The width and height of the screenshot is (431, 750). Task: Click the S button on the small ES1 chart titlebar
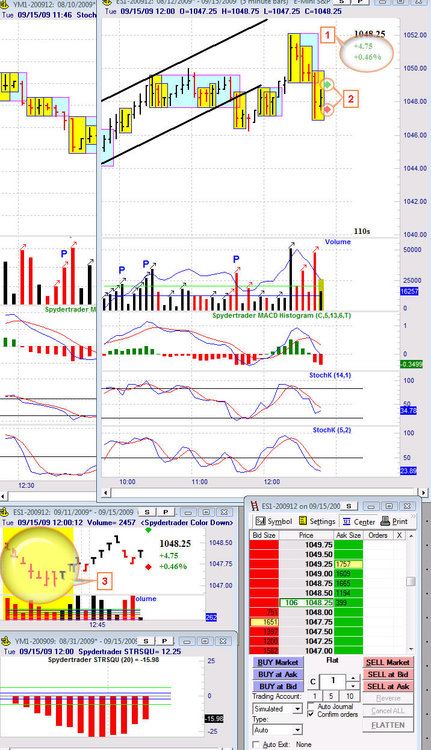pos(147,512)
